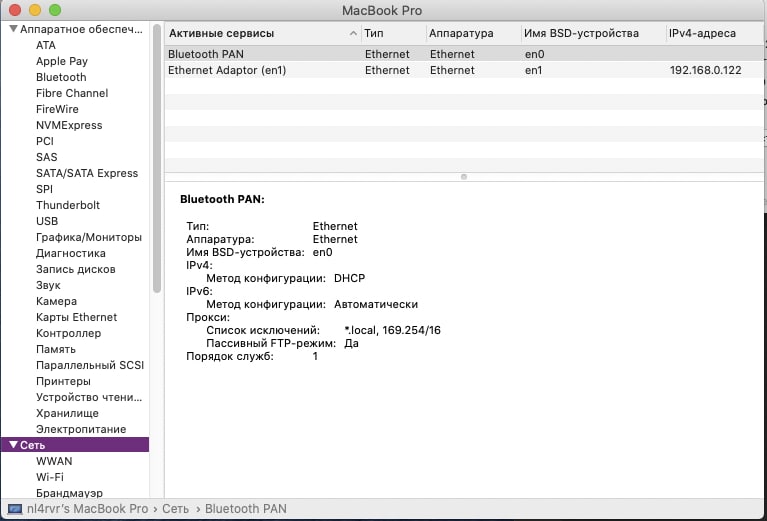The image size is (767, 521).
Task: Show NVMExpress details
Action: (69, 125)
